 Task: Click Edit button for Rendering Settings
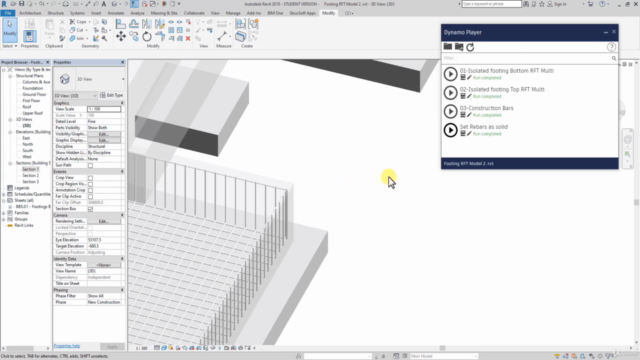(104, 221)
